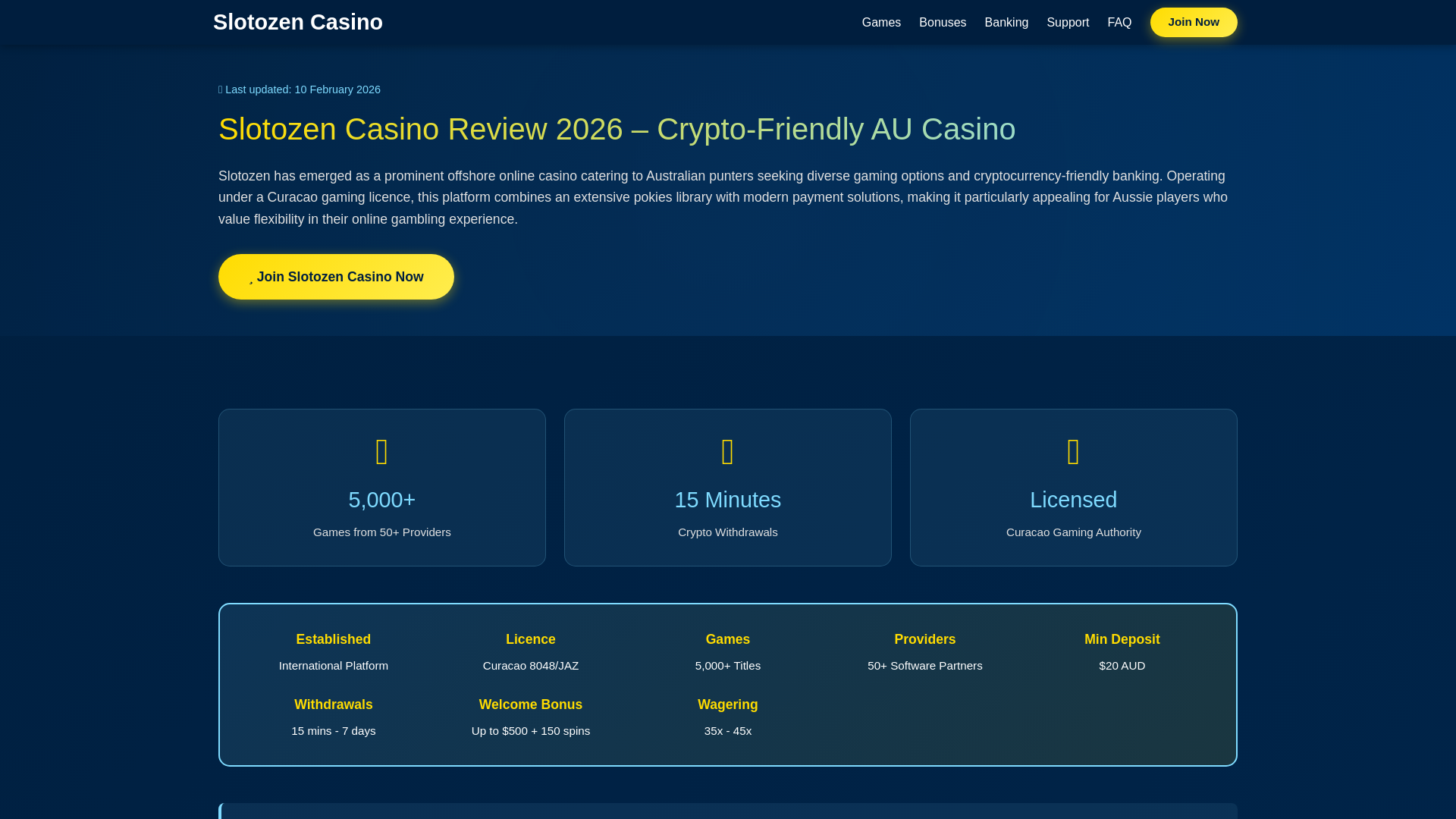The image size is (1456, 819).
Task: Click the Welcome Bonus label
Action: 531,704
